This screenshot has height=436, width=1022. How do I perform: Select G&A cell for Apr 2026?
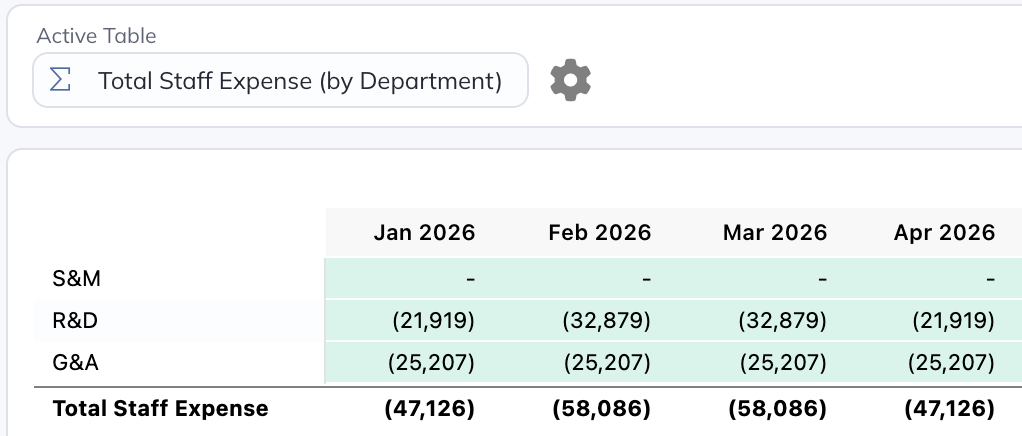coord(951,363)
